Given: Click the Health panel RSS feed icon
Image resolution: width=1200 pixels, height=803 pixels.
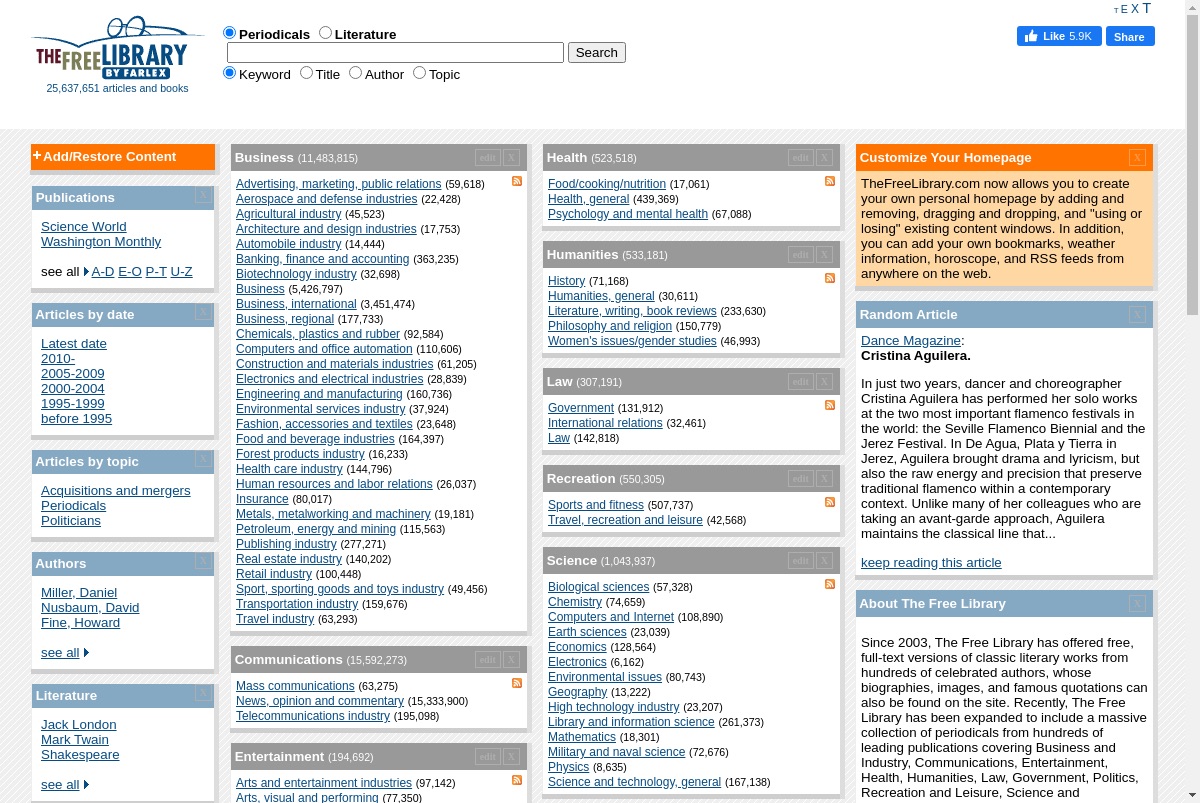Looking at the screenshot, I should (x=830, y=181).
